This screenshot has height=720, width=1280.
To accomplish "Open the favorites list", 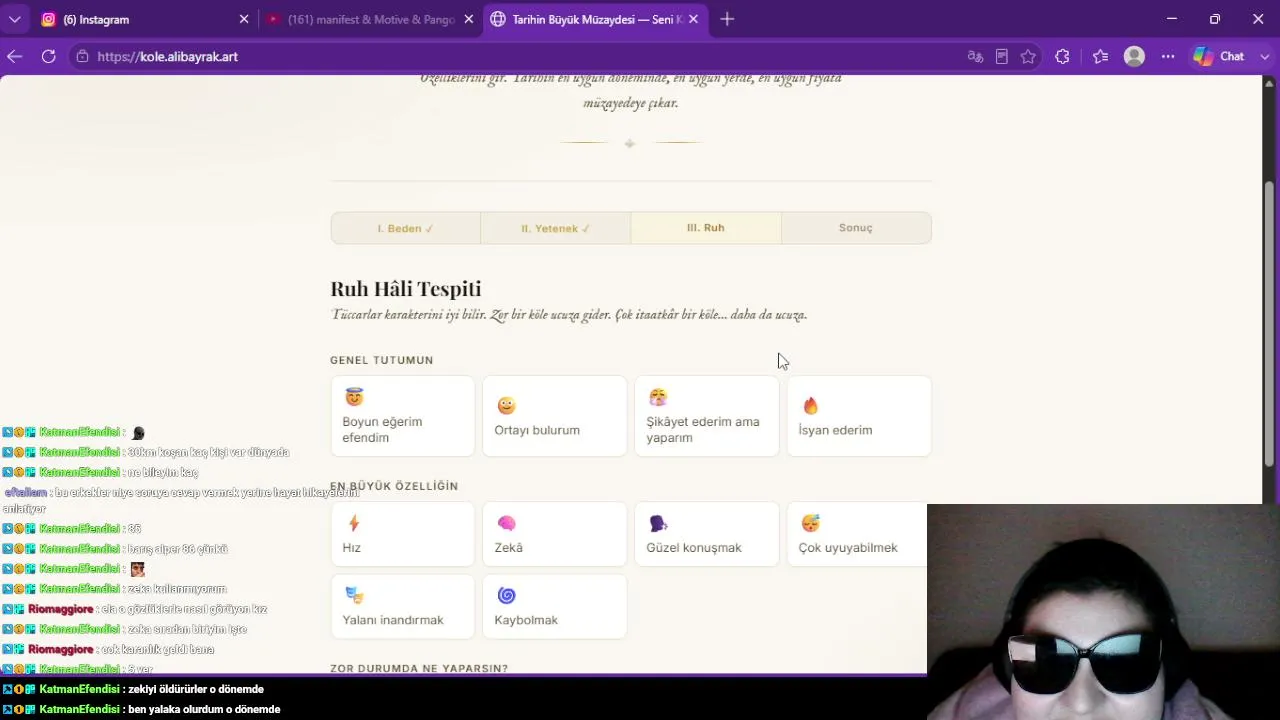I will pyautogui.click(x=1100, y=57).
